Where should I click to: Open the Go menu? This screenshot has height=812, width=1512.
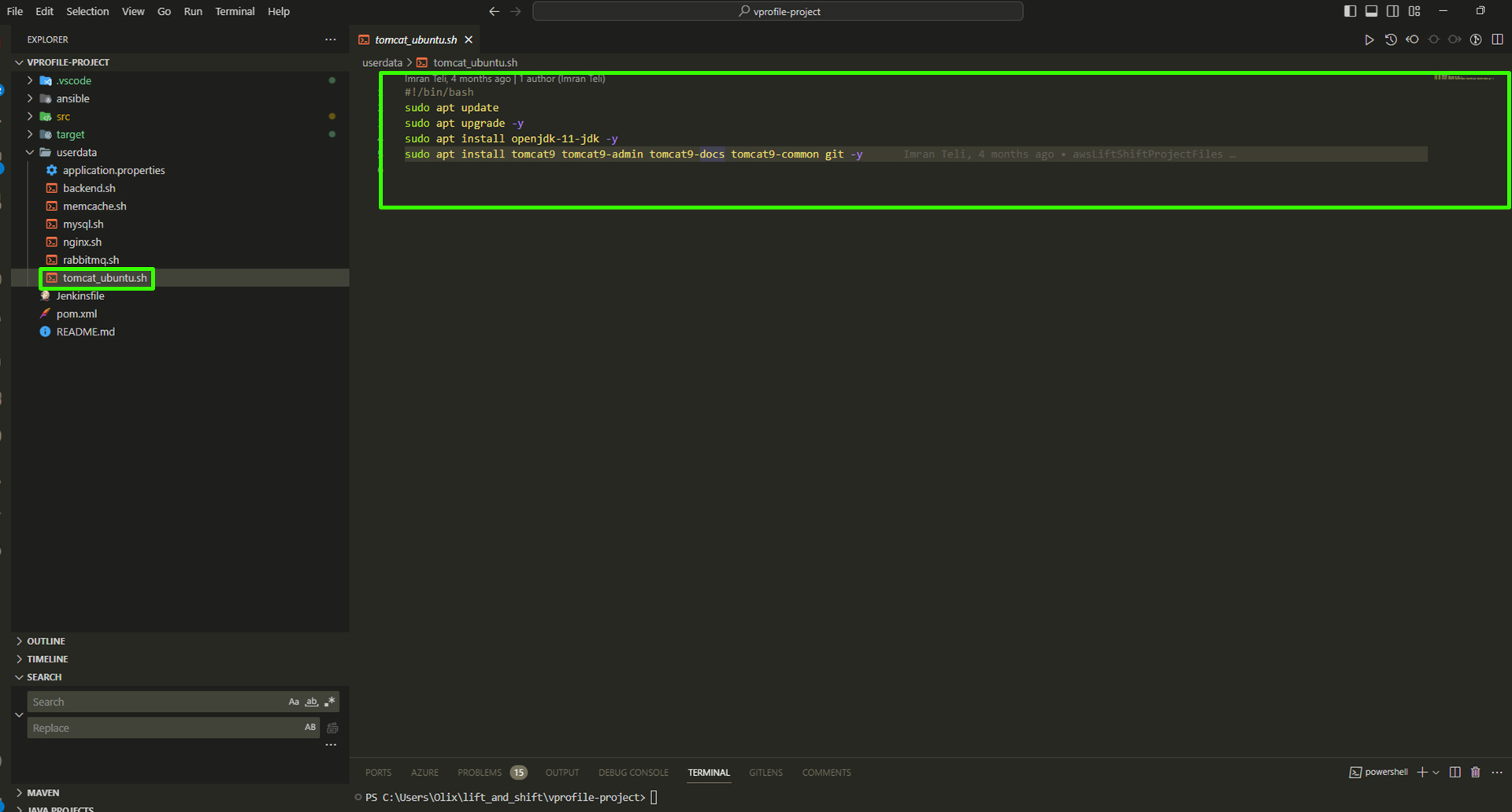click(164, 11)
